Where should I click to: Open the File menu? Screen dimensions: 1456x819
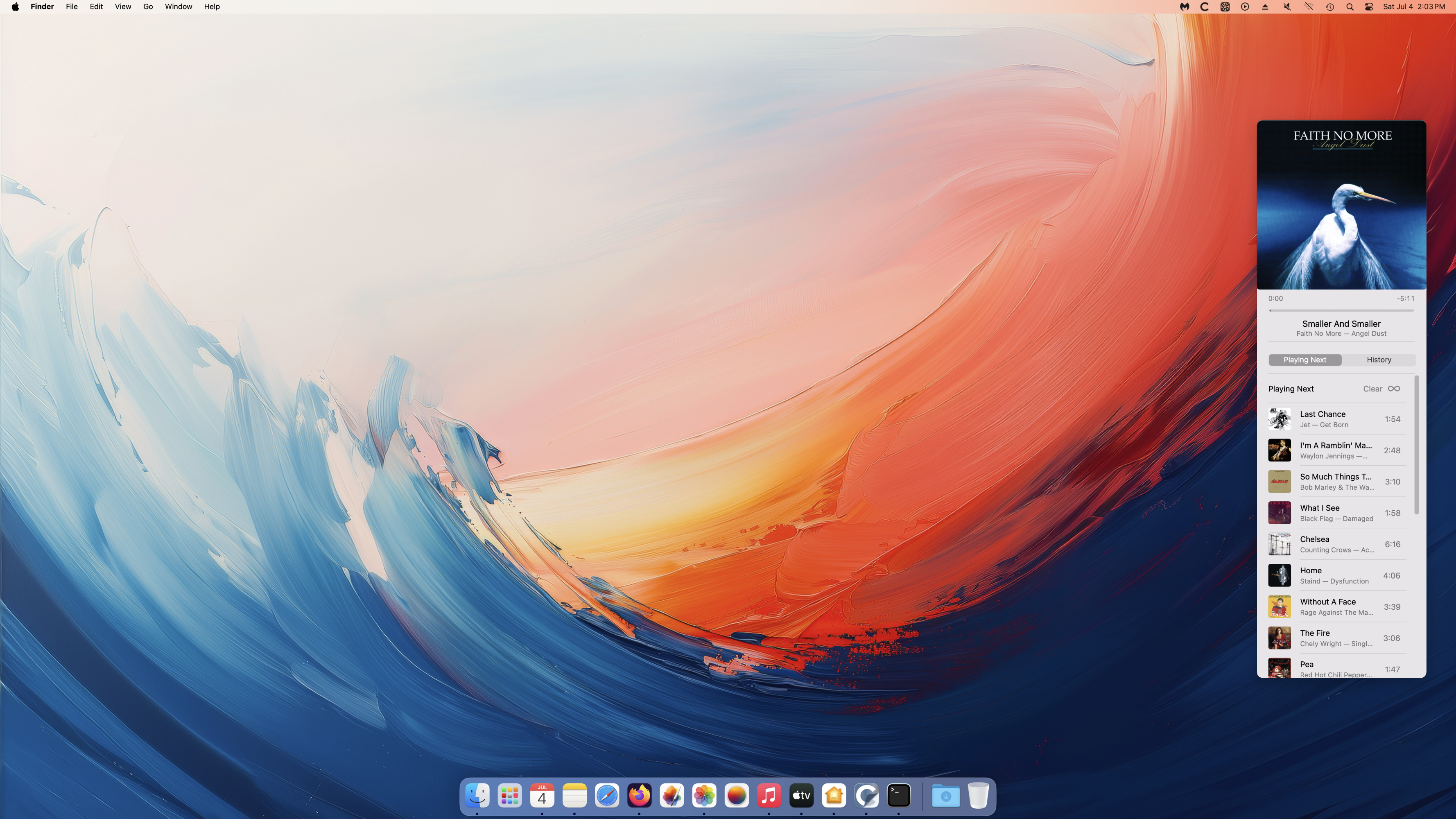72,7
